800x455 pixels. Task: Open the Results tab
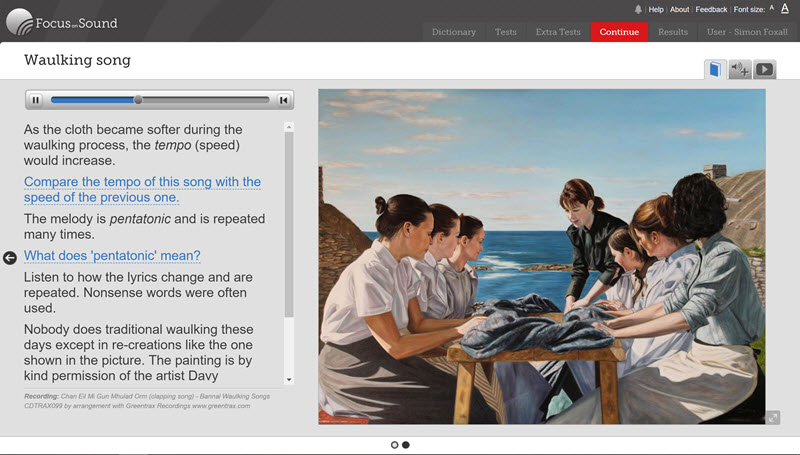(x=673, y=32)
